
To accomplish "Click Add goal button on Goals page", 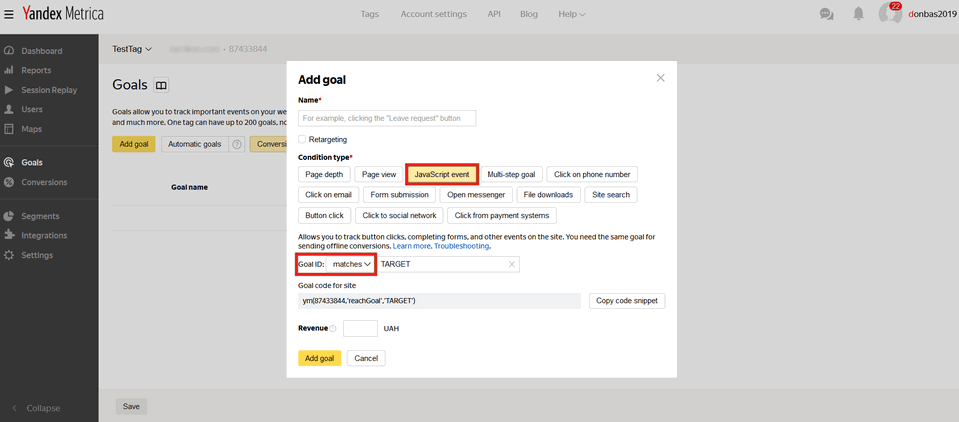I will click(134, 144).
